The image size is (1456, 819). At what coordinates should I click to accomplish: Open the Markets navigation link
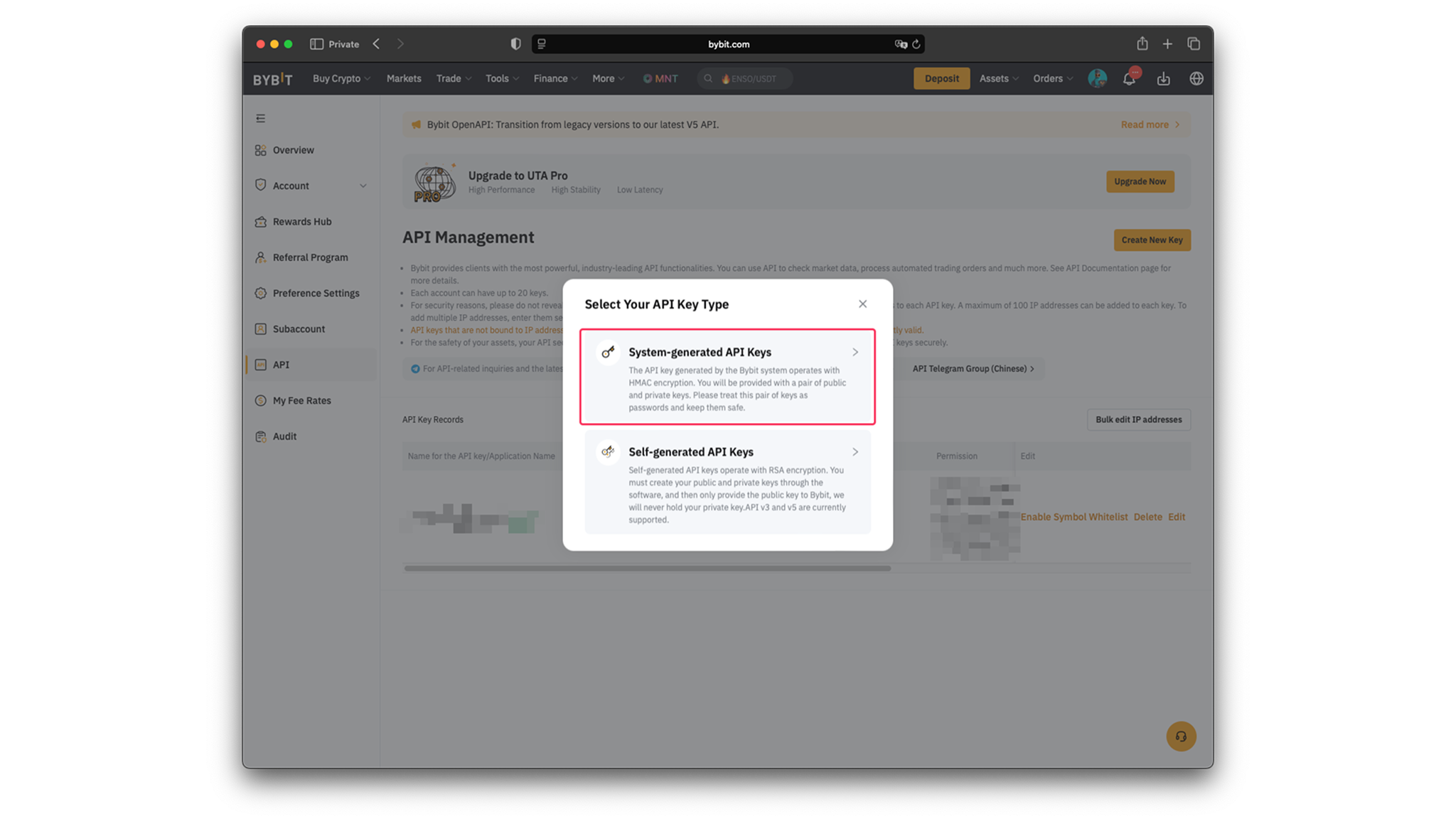pos(404,79)
